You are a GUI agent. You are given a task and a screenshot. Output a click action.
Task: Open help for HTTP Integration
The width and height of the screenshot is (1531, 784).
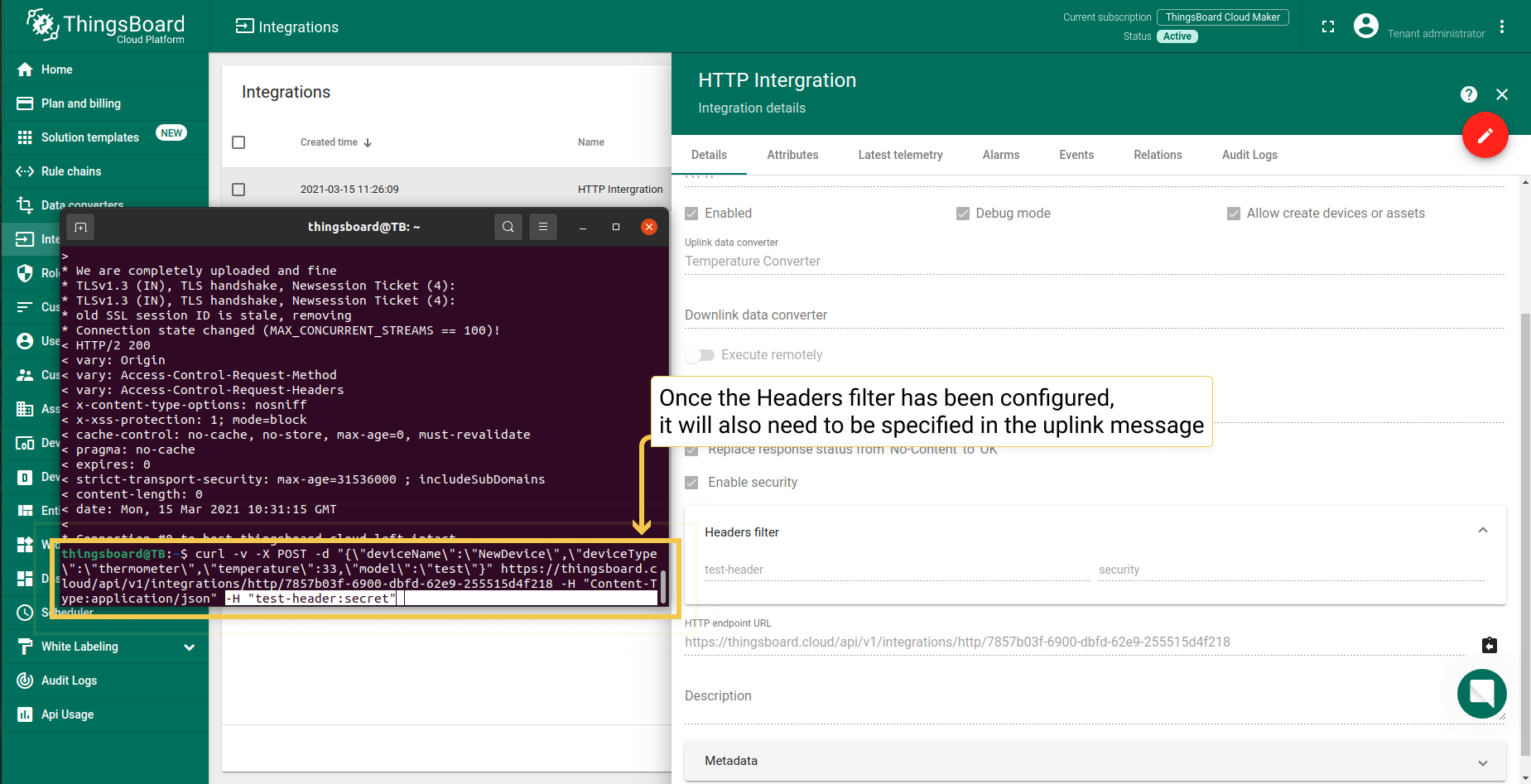point(1469,94)
